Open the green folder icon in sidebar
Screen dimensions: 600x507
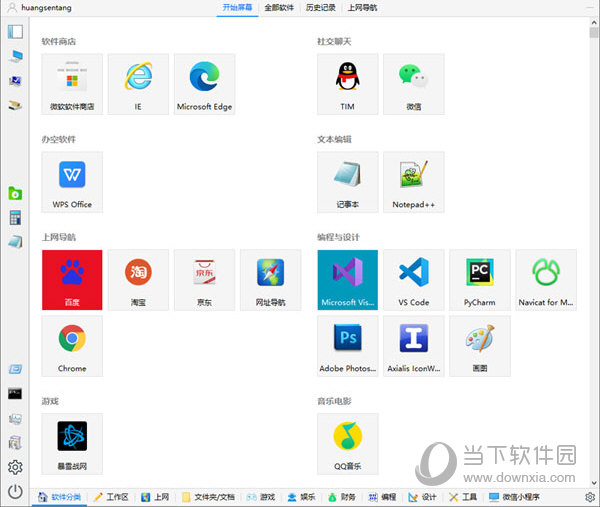[x=15, y=193]
